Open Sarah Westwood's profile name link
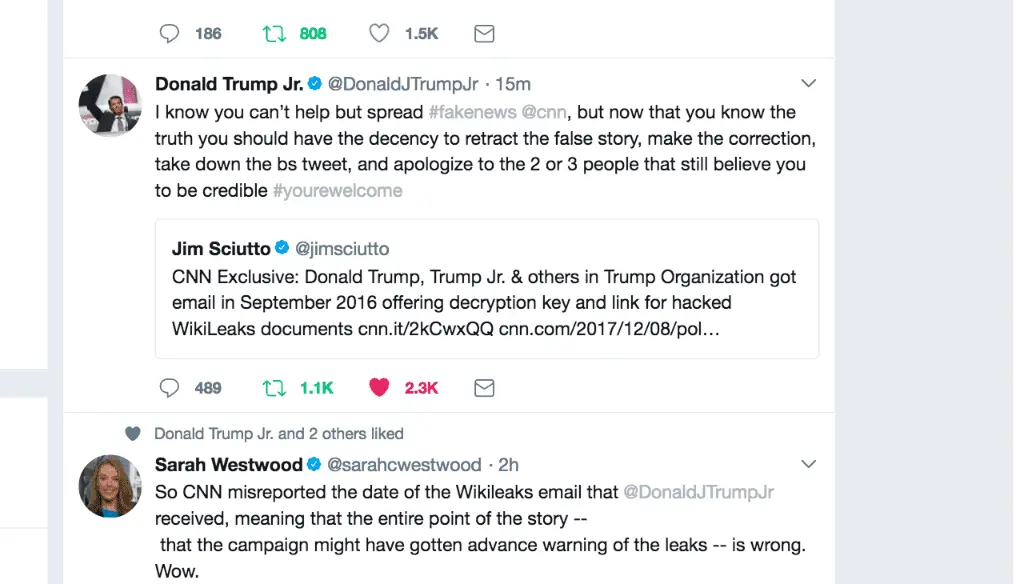This screenshot has height=584, width=1014. [x=228, y=464]
